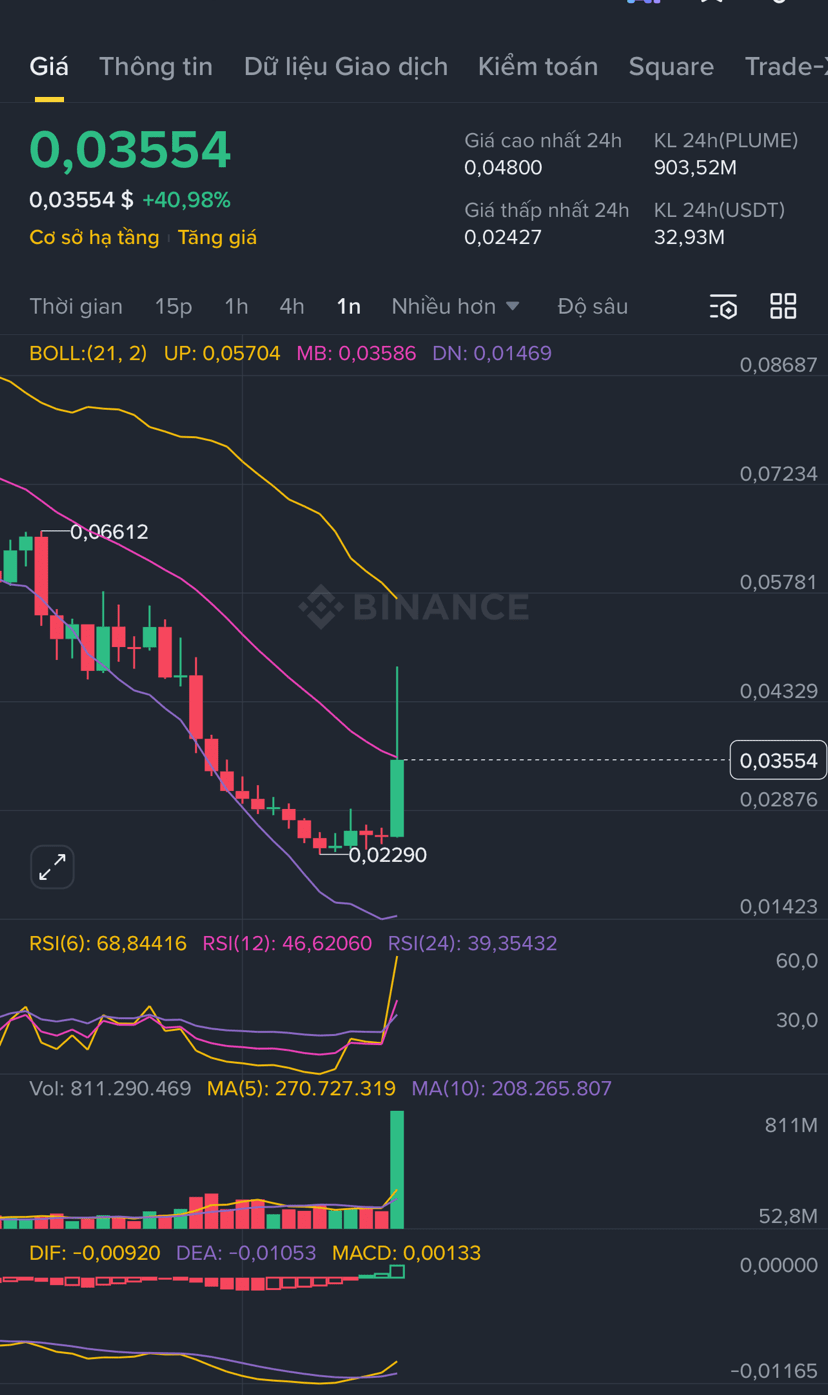Click the MA(5): 270.727.319 label
Screen dimensions: 828x1395
click(301, 1088)
